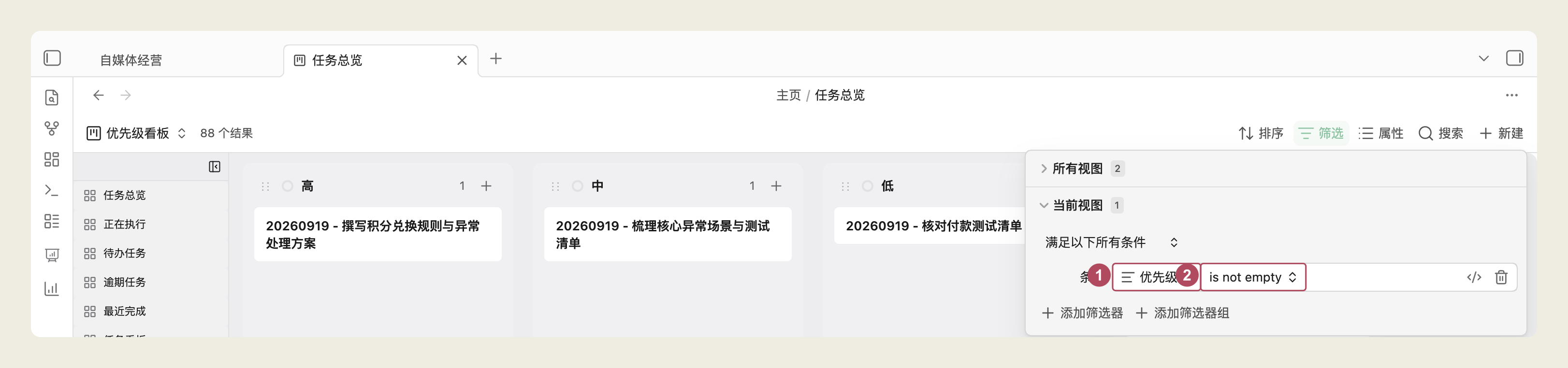Viewport: 1568px width, 368px height.
Task: Open the is not empty operator dropdown
Action: [1253, 277]
